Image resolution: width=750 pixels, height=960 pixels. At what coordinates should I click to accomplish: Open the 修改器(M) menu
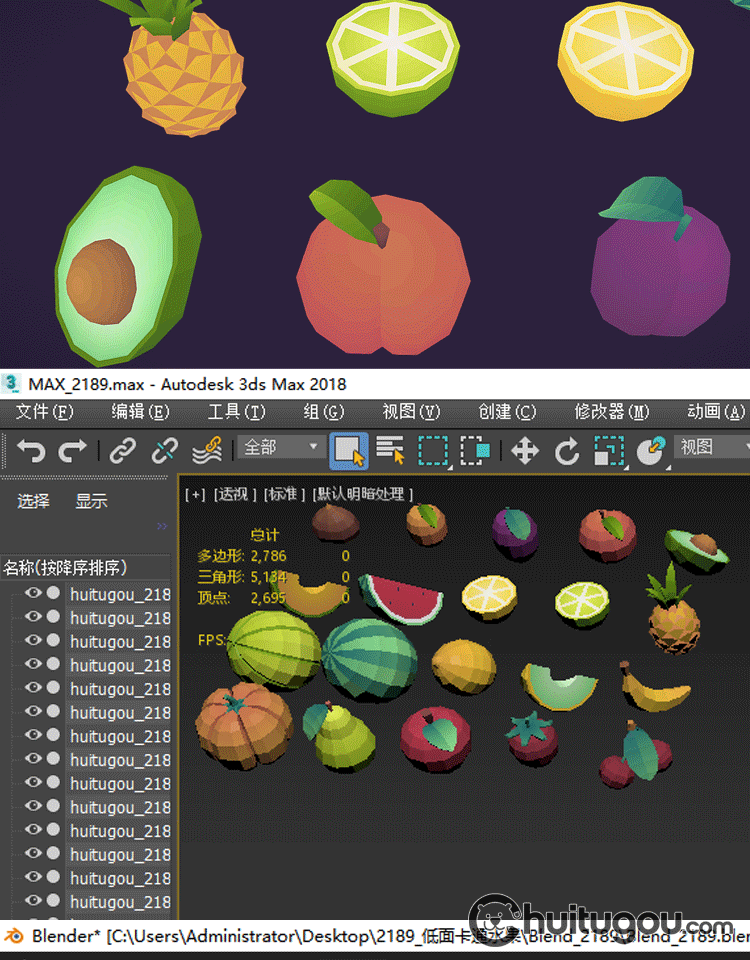[611, 412]
